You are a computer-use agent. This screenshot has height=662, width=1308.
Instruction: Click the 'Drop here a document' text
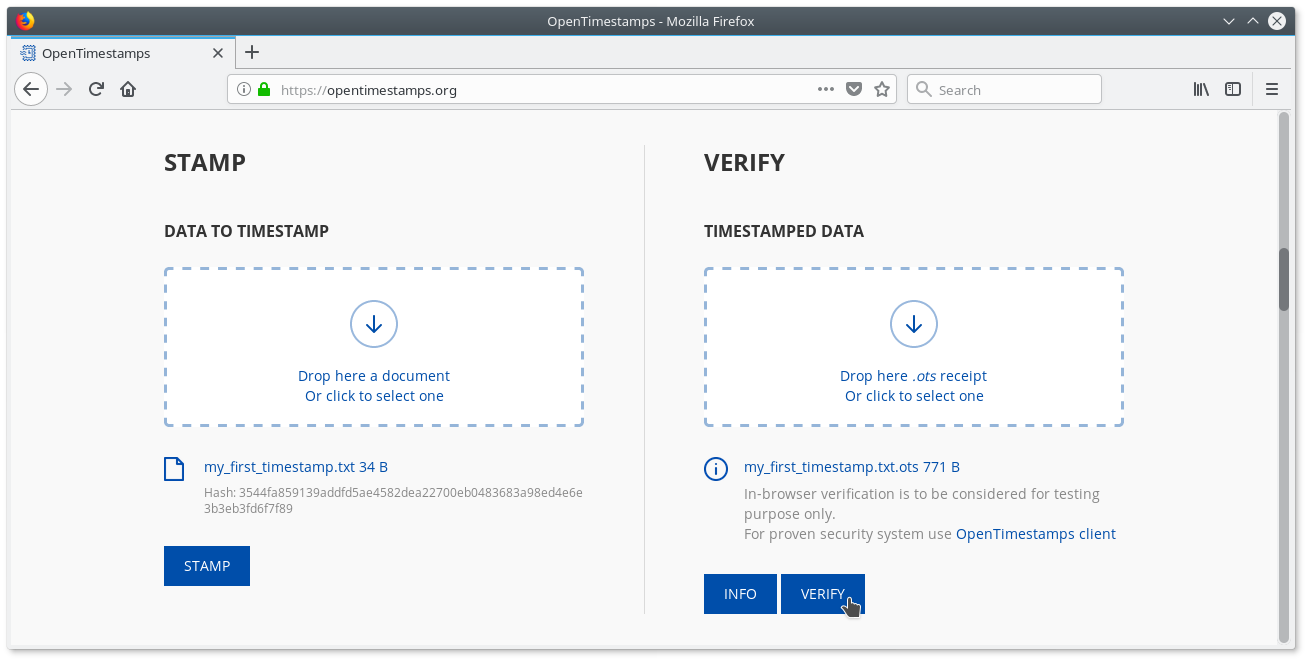[374, 376]
